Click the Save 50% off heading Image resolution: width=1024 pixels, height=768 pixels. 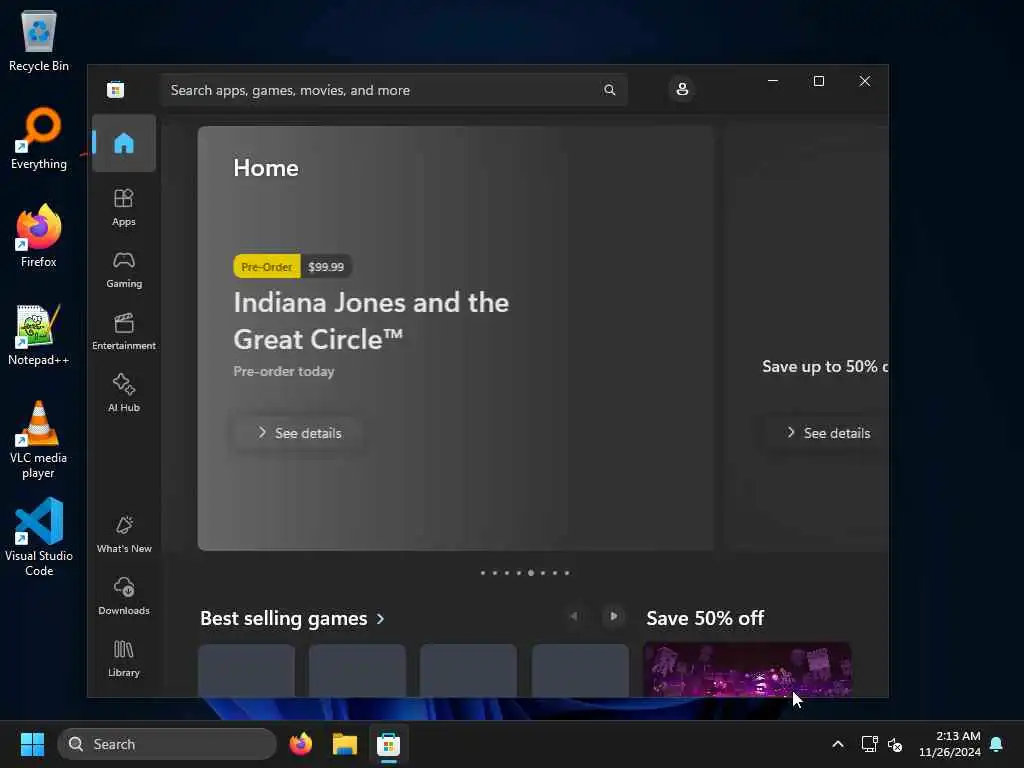(705, 618)
